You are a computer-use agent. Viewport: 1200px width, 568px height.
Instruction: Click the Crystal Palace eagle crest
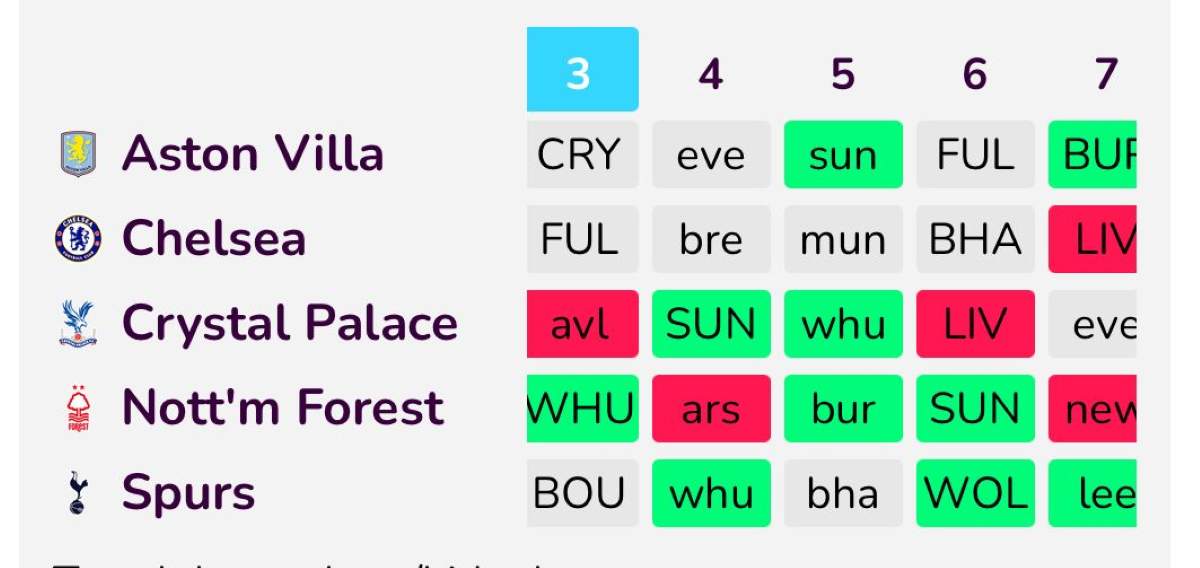78,324
